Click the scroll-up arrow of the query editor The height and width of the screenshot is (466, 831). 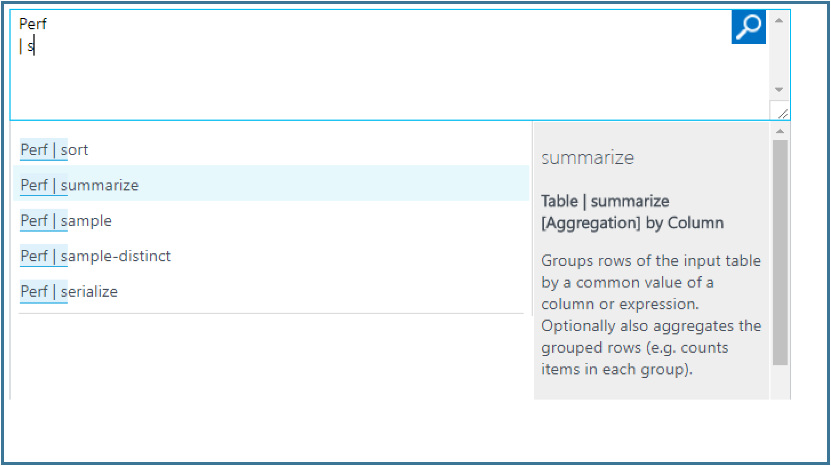[779, 21]
